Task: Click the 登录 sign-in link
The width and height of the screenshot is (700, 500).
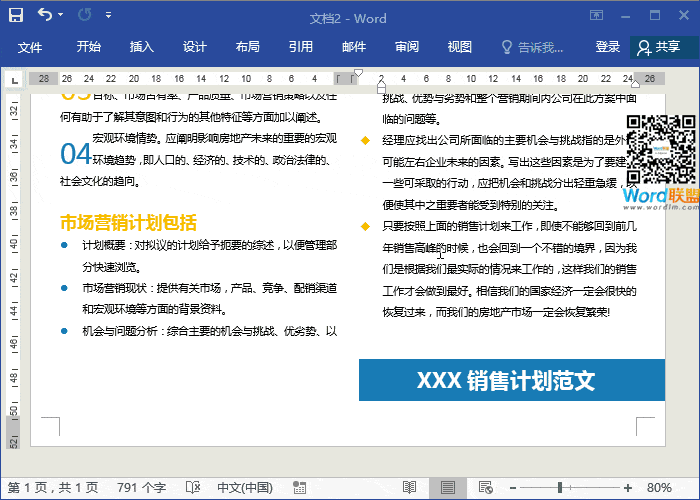Action: 607,47
